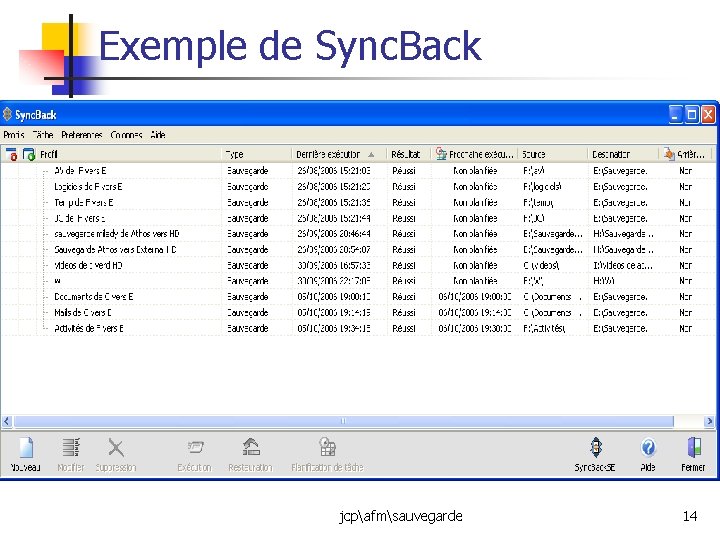Click the SyncBackSE icon
The width and height of the screenshot is (720, 540).
click(596, 447)
